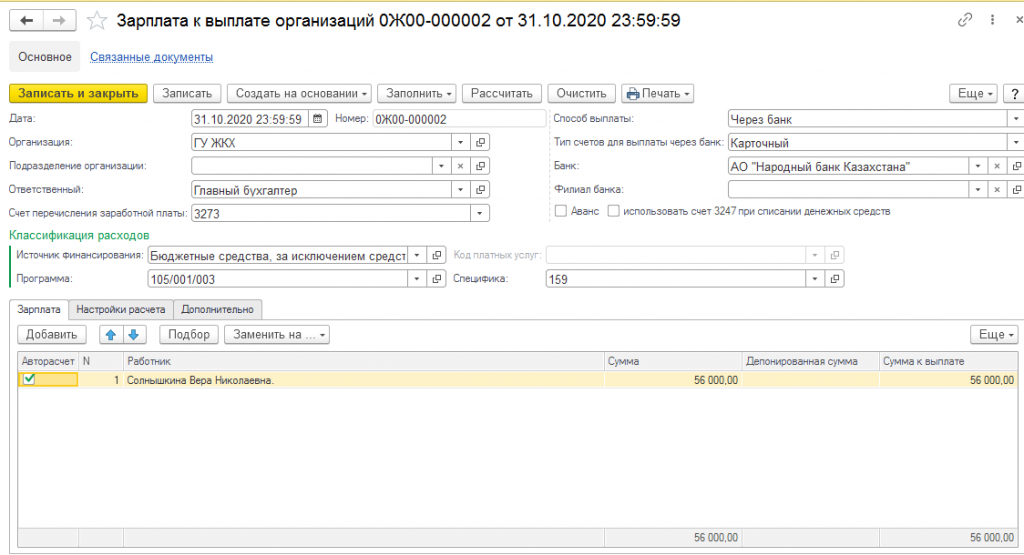Enable the Аванс checkbox
This screenshot has width=1024, height=555.
(x=560, y=211)
